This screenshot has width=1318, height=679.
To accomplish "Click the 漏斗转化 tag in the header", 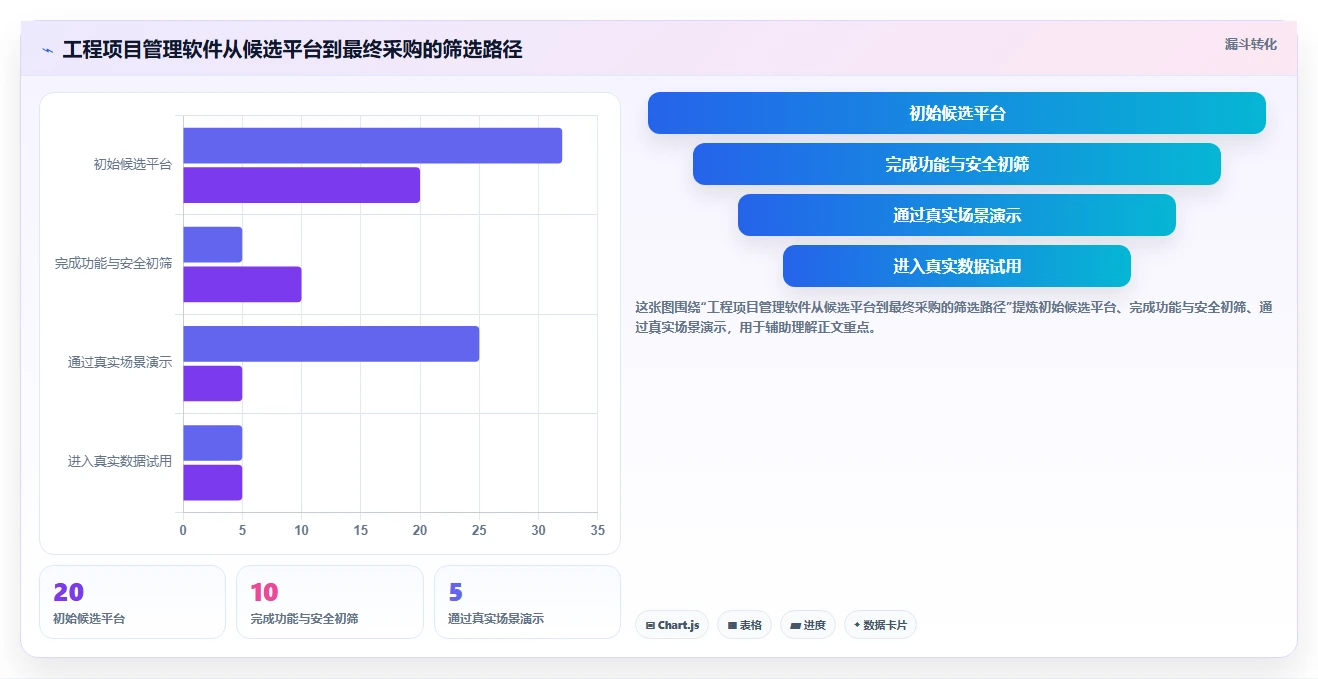I will [1251, 44].
